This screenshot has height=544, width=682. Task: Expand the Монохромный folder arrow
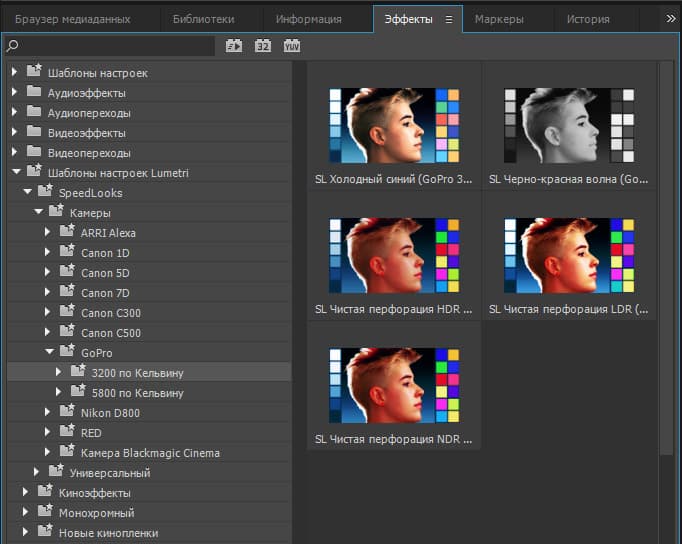pyautogui.click(x=25, y=512)
